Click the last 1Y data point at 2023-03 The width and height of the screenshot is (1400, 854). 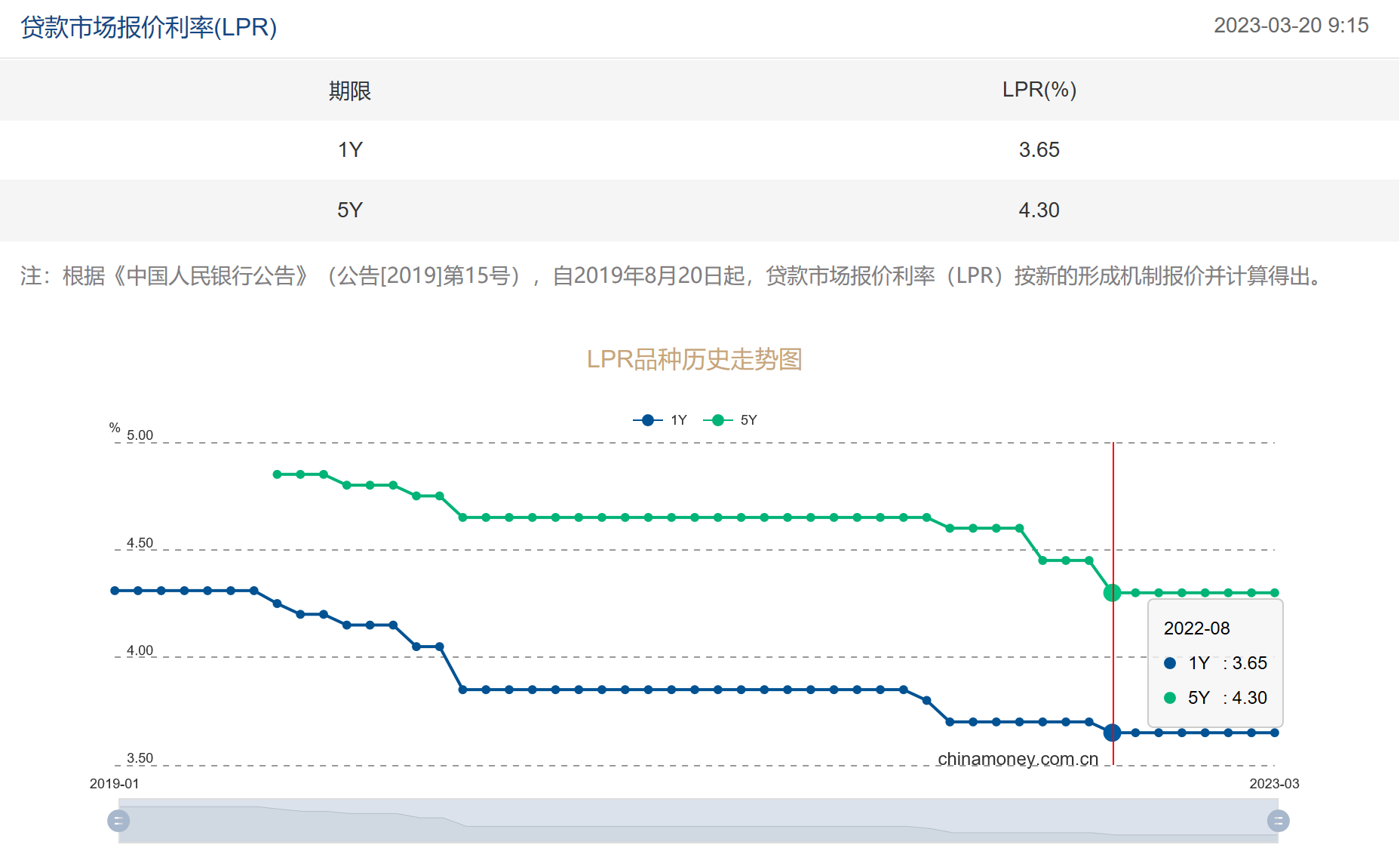coord(1275,733)
